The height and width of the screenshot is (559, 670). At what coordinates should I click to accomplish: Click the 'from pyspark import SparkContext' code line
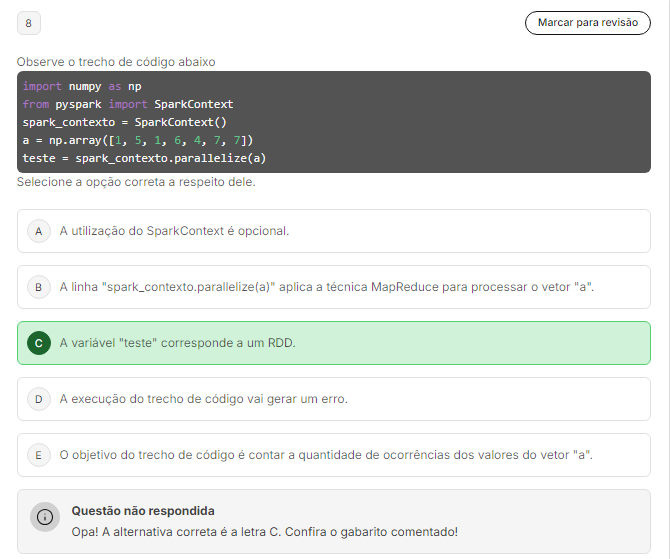(127, 104)
